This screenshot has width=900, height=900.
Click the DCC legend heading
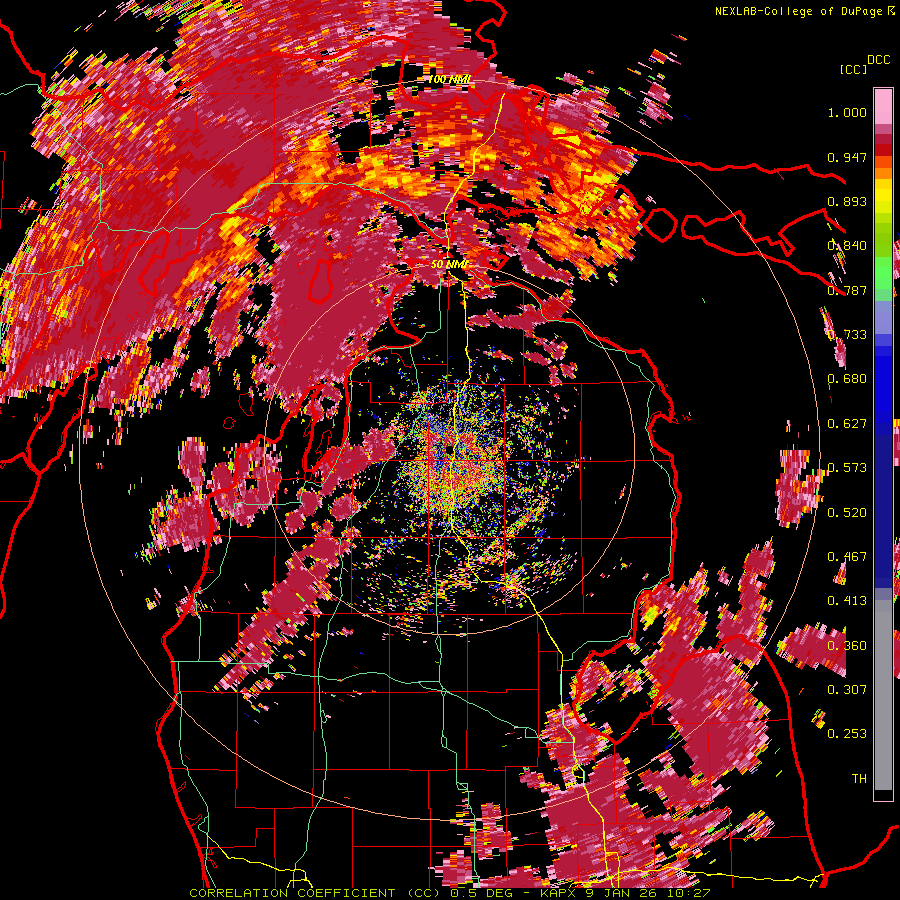878,60
